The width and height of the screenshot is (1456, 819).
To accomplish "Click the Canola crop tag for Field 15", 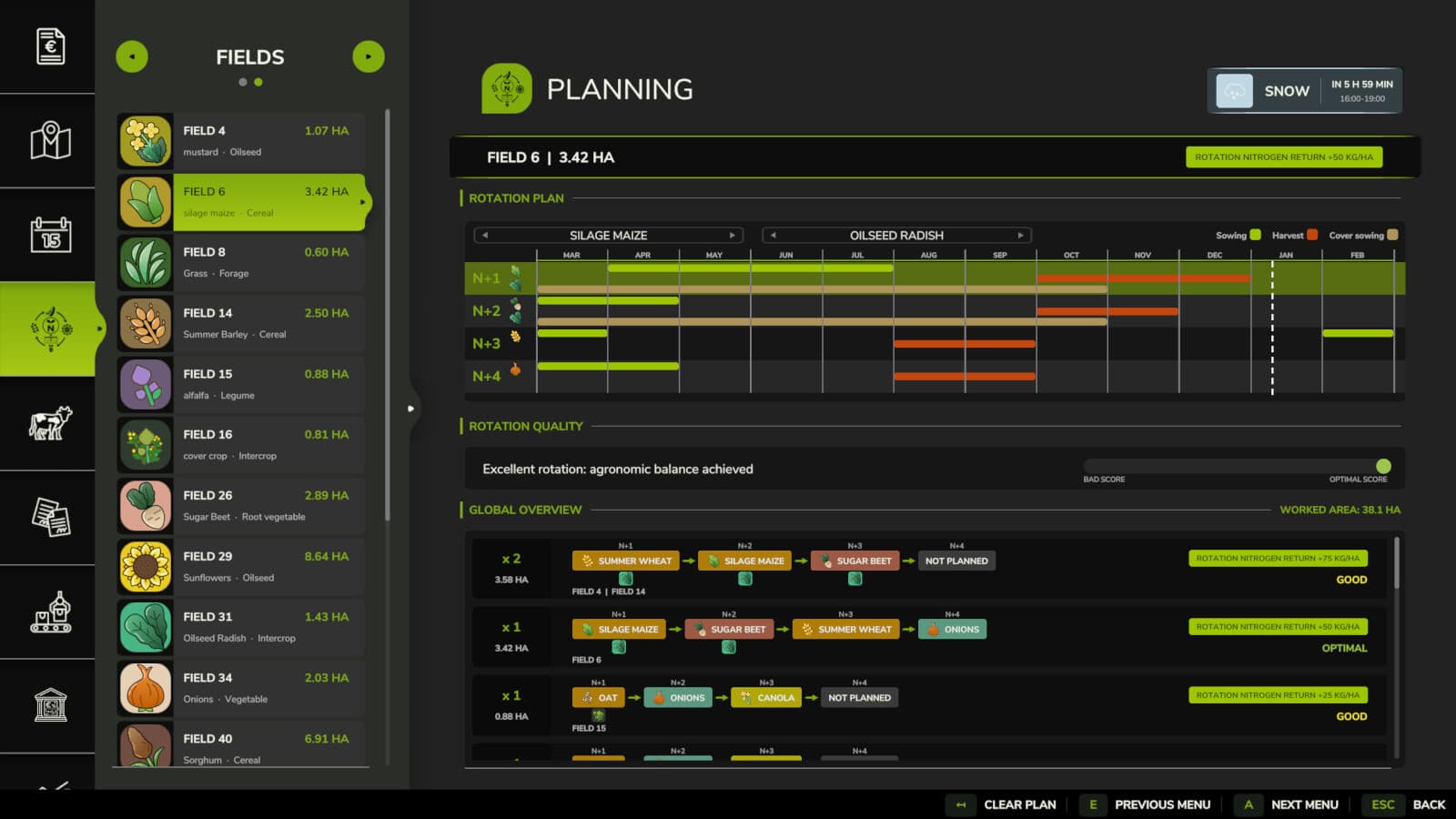I will click(x=766, y=698).
